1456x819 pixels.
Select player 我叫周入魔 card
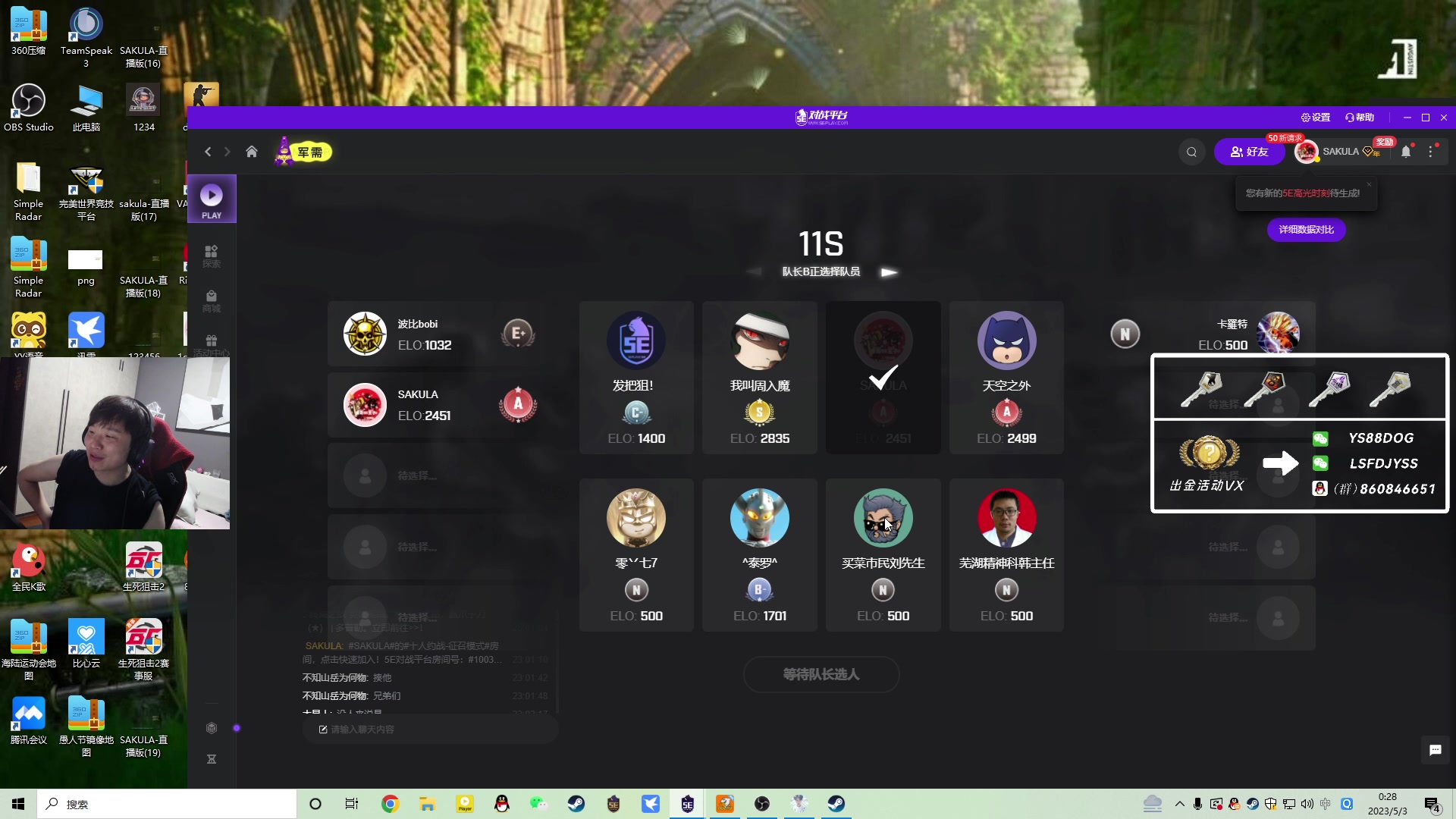click(x=759, y=378)
